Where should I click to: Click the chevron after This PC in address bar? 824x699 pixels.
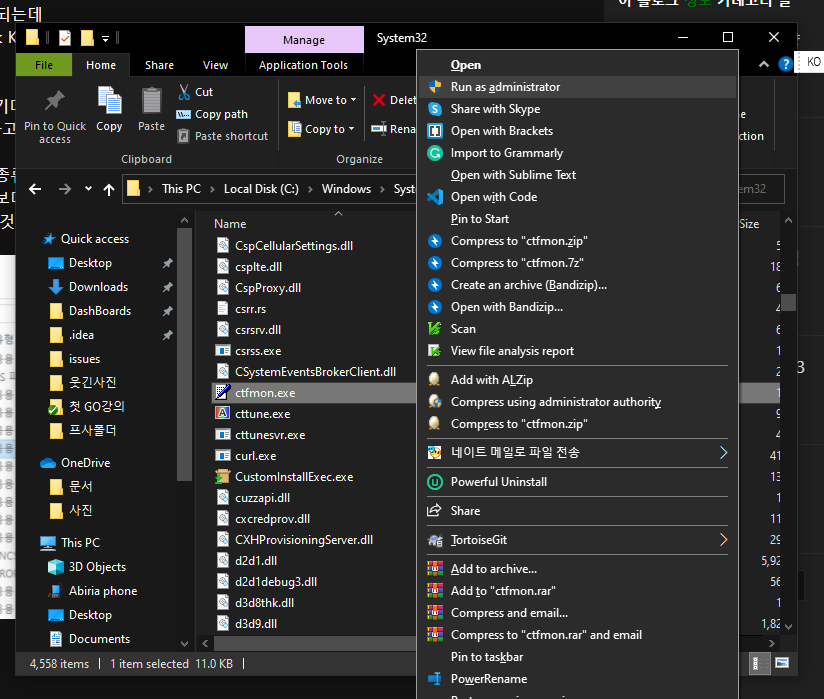tap(212, 189)
